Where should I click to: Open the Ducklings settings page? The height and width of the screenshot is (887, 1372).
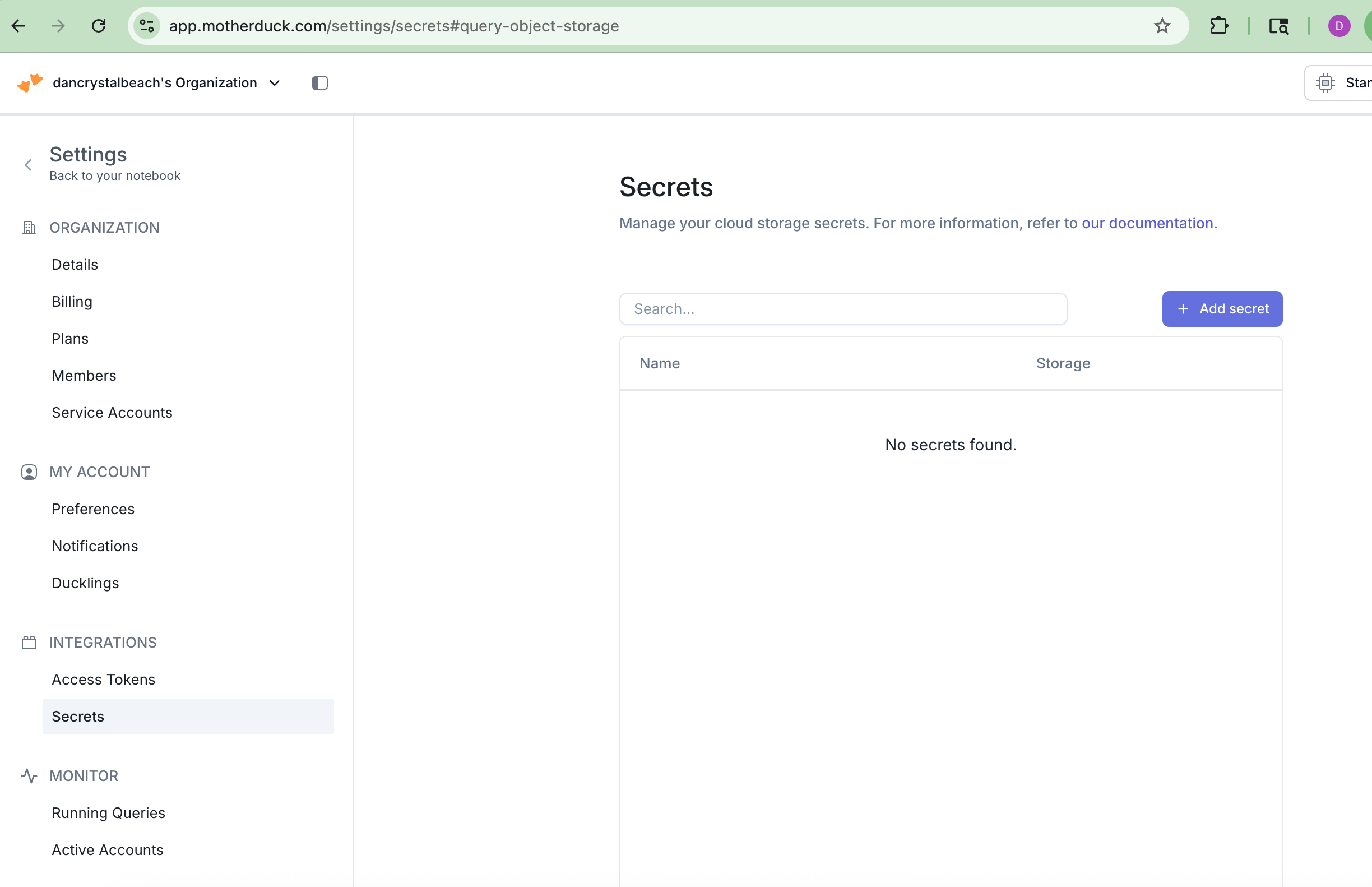click(x=85, y=583)
